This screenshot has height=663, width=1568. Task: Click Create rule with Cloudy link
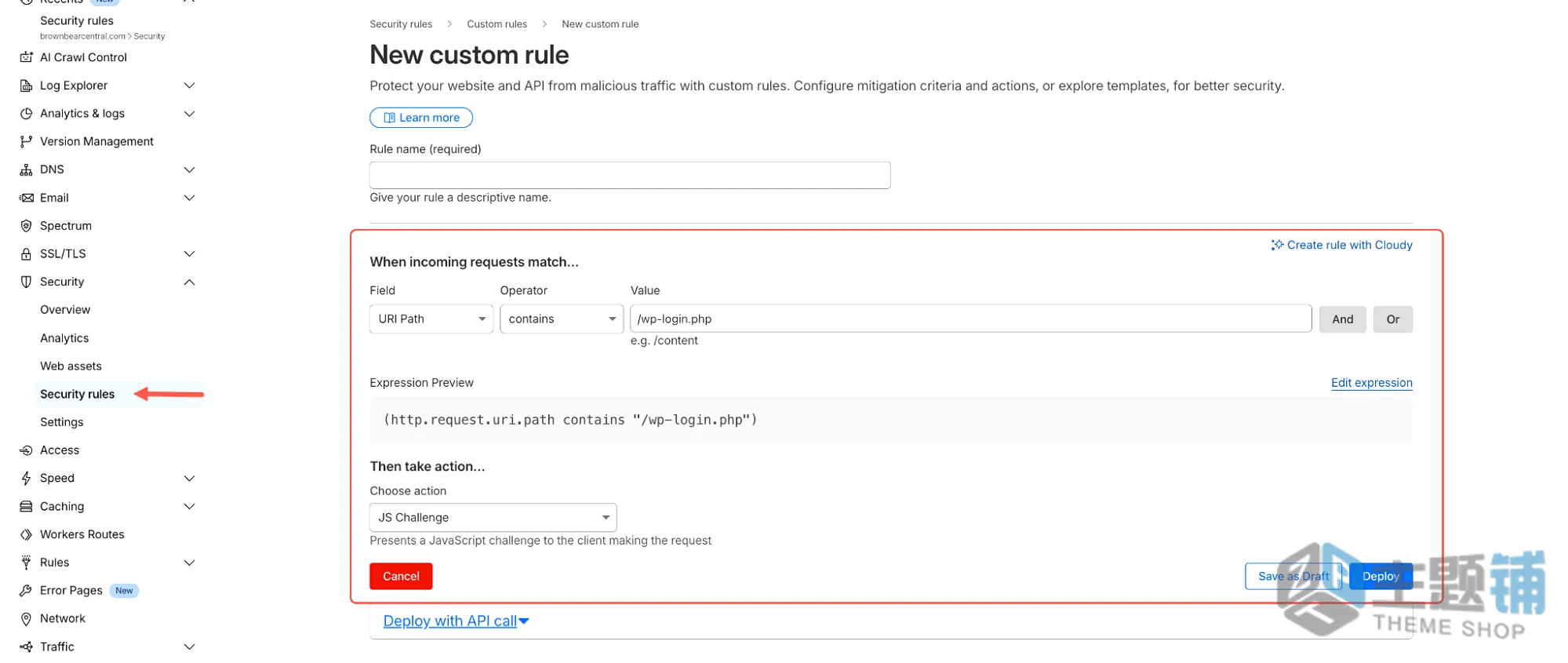coord(1341,245)
